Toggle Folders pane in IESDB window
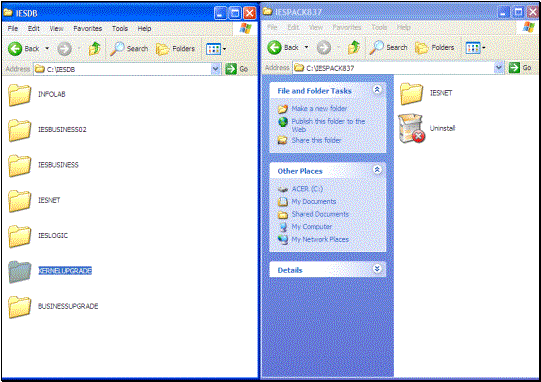Screen dimensions: 541x382 coord(175,49)
